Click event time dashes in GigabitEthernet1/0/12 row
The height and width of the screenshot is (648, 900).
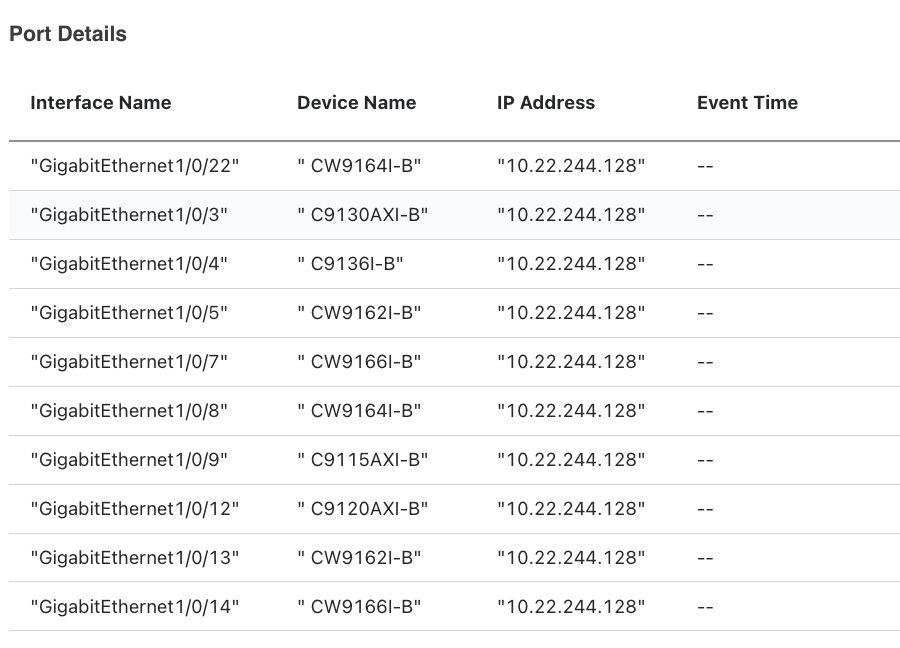(x=705, y=510)
